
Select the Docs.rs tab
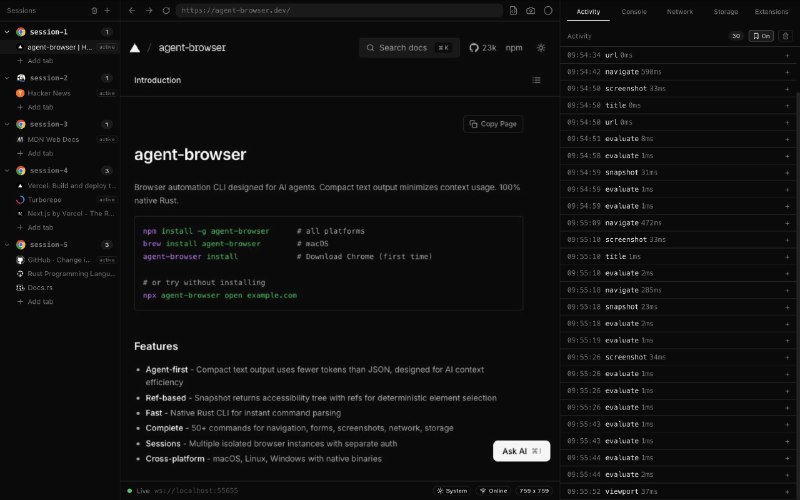60,287
